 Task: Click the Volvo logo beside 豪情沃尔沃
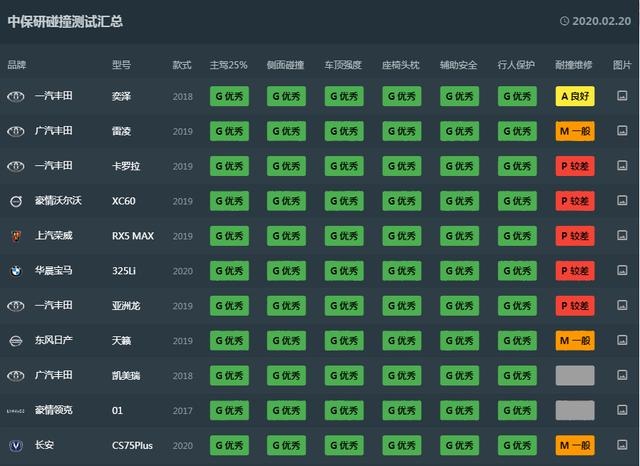pos(15,201)
